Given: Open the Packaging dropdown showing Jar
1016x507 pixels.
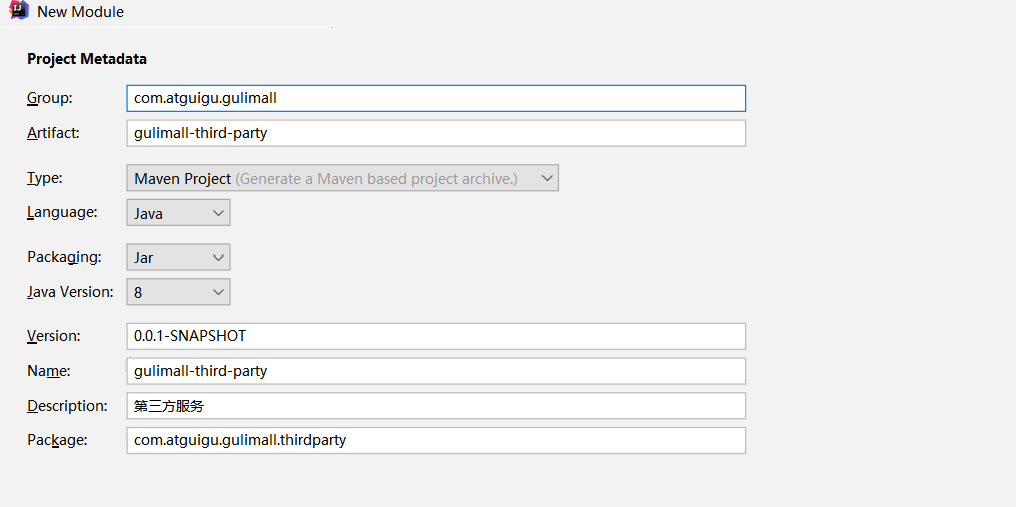Looking at the screenshot, I should point(178,257).
